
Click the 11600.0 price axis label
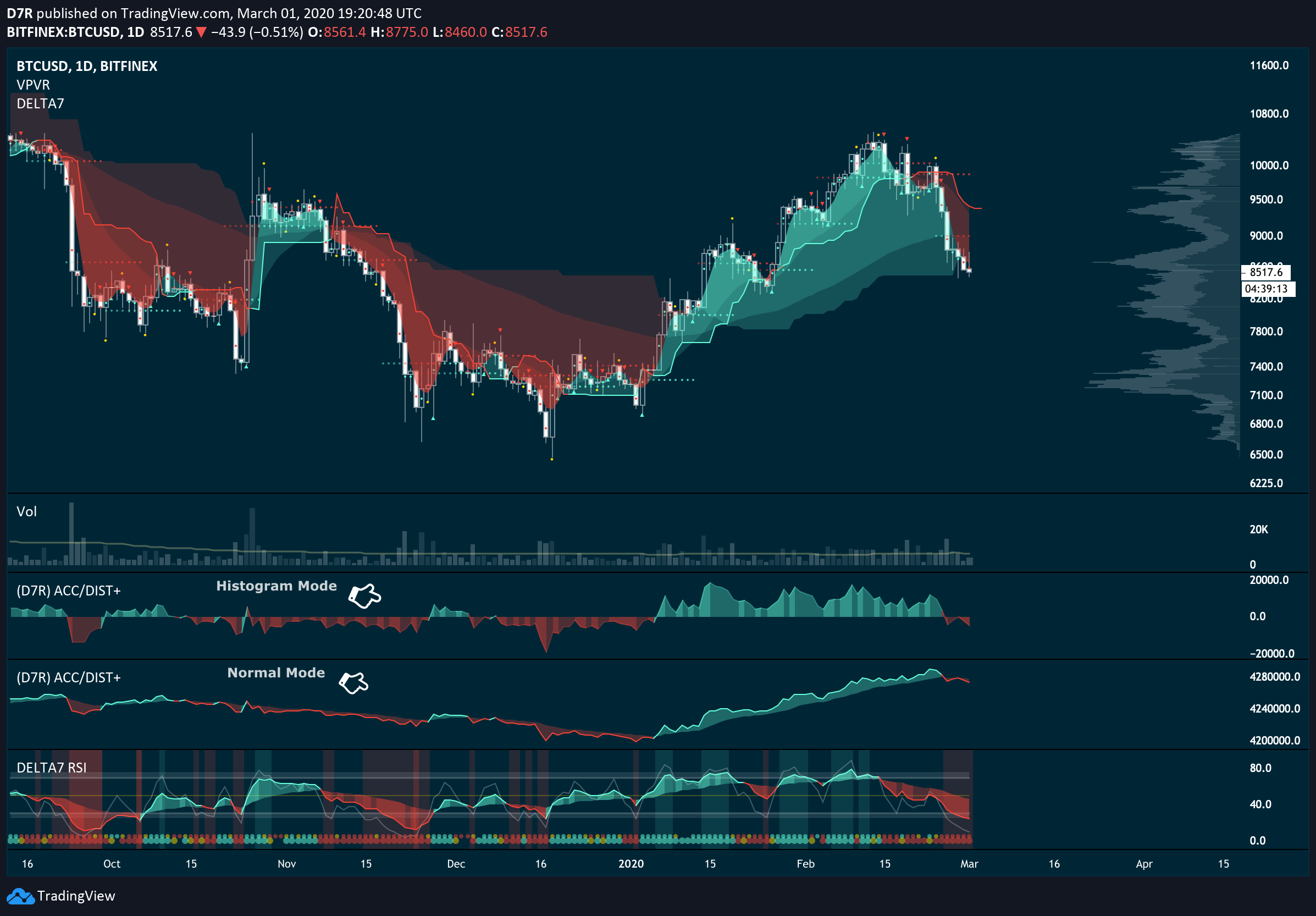tap(1269, 65)
